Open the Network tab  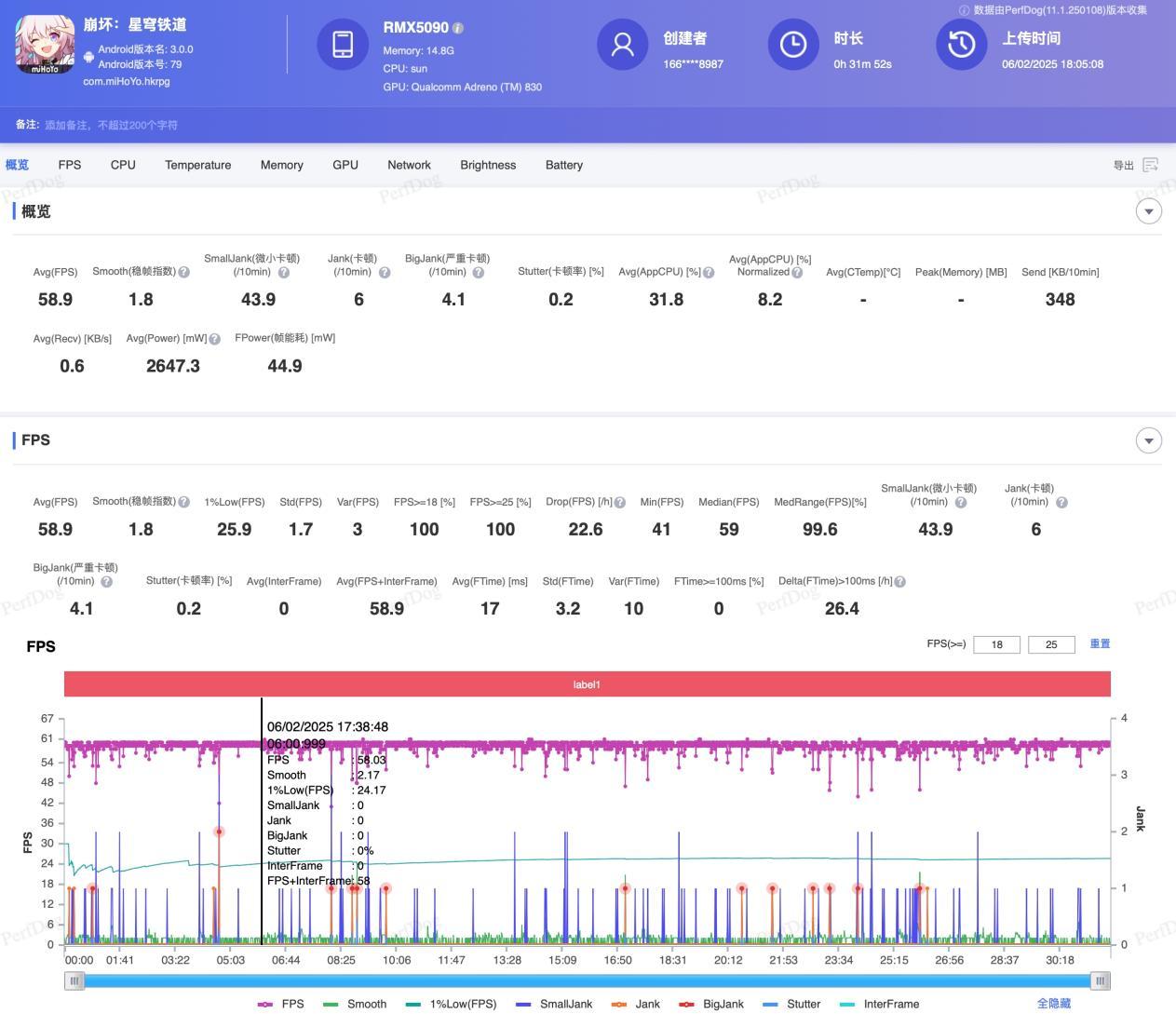tap(410, 165)
